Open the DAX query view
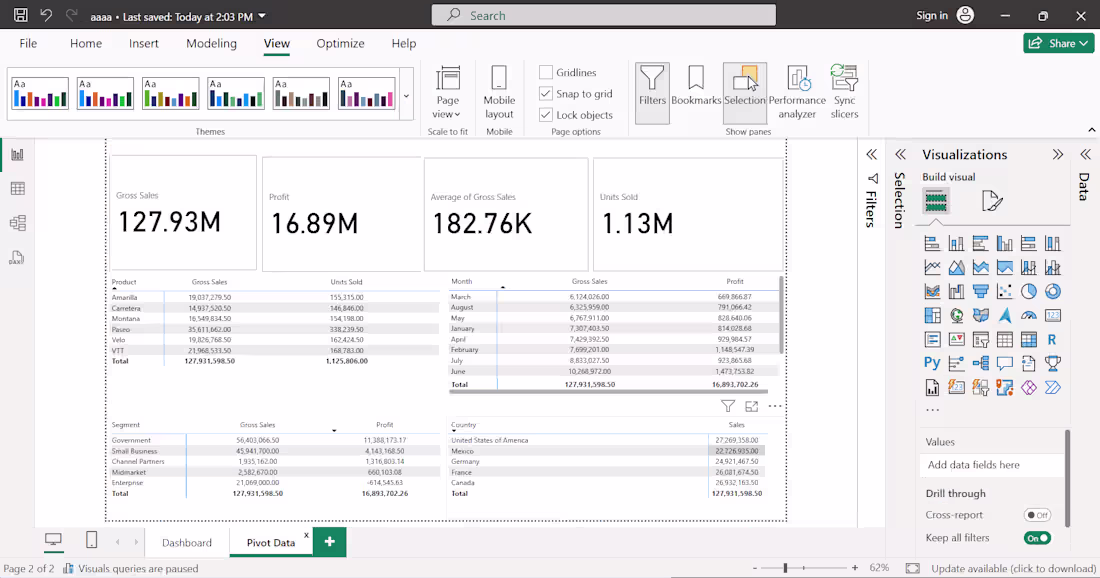Screen dimensions: 1100x578 (18, 257)
